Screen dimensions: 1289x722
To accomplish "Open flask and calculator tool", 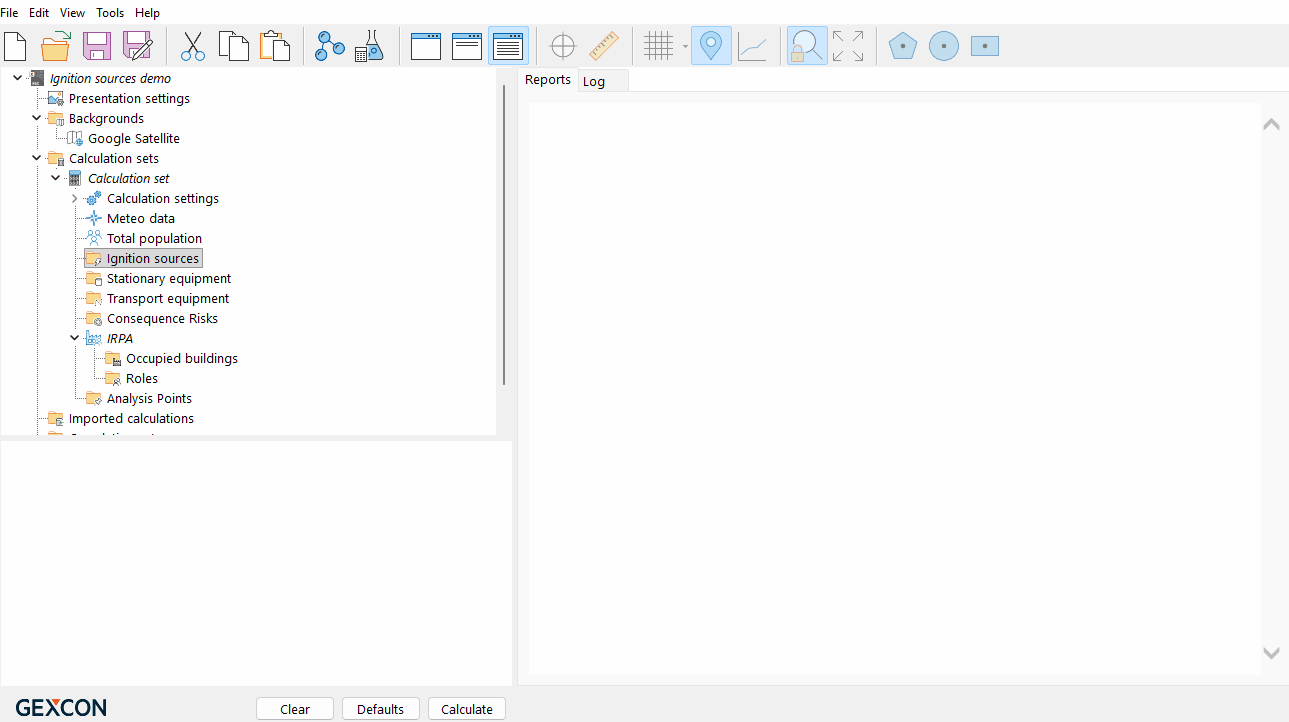I will [370, 46].
